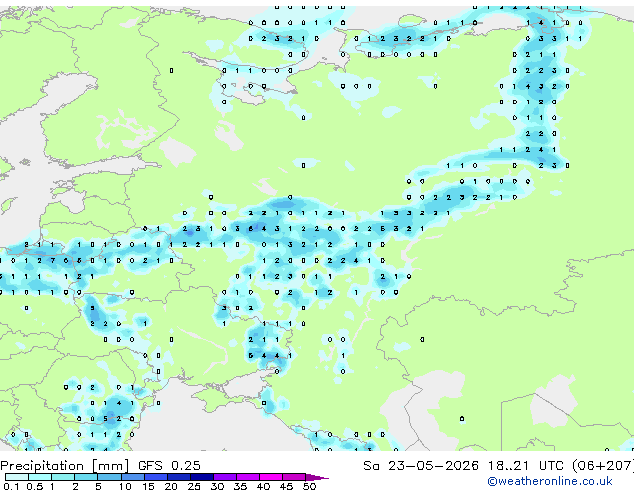Click the legend scale label '25'
This screenshot has height=490, width=634.
[x=194, y=486]
